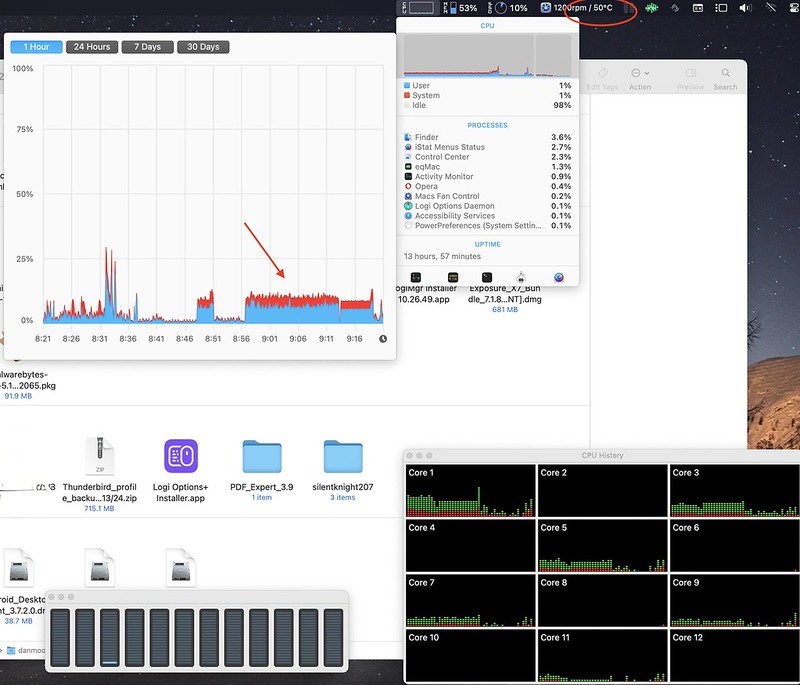Select silentknight207 folder
The width and height of the screenshot is (800, 685).
click(343, 469)
